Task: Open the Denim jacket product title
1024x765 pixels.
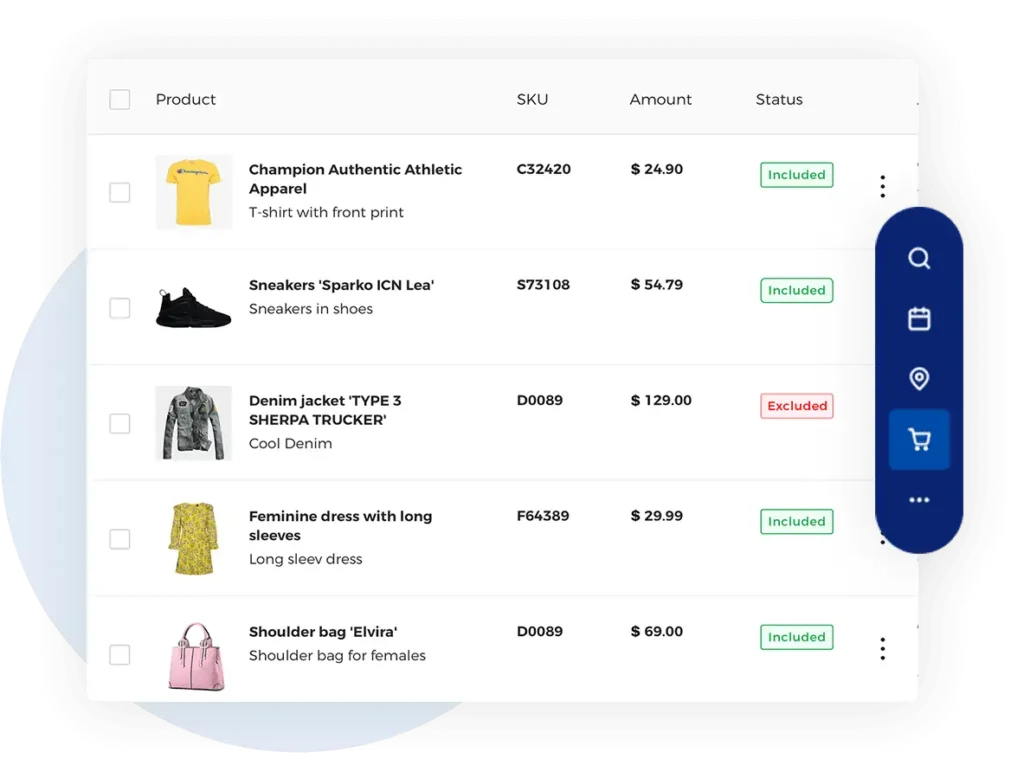Action: pyautogui.click(x=325, y=410)
